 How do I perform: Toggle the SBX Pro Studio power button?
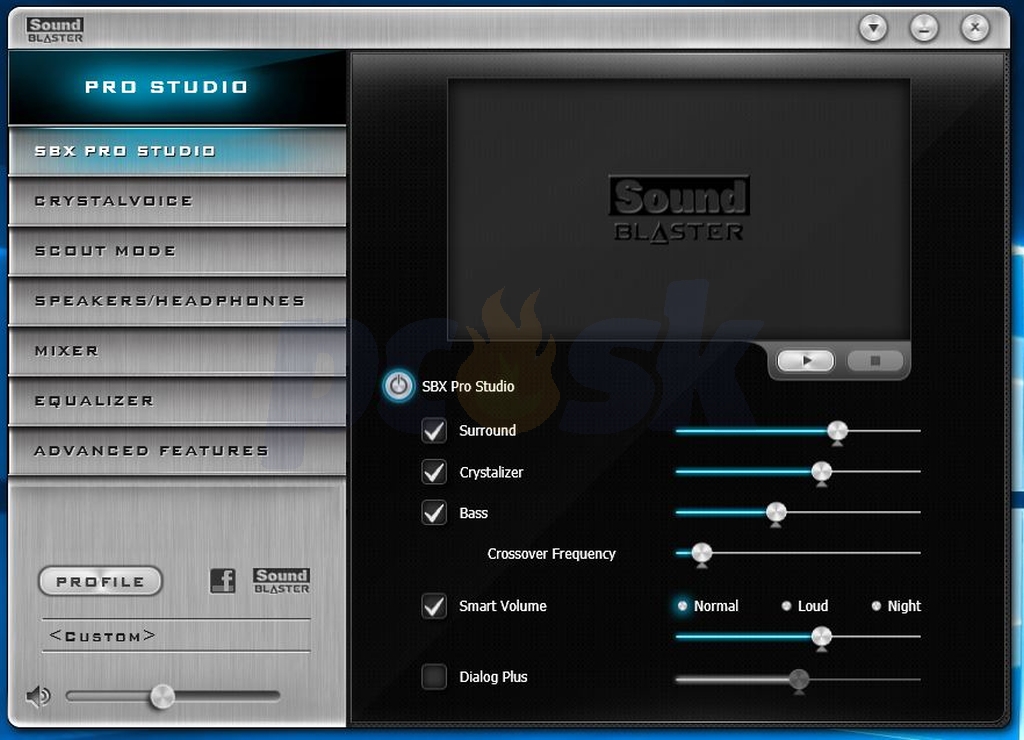click(x=398, y=386)
